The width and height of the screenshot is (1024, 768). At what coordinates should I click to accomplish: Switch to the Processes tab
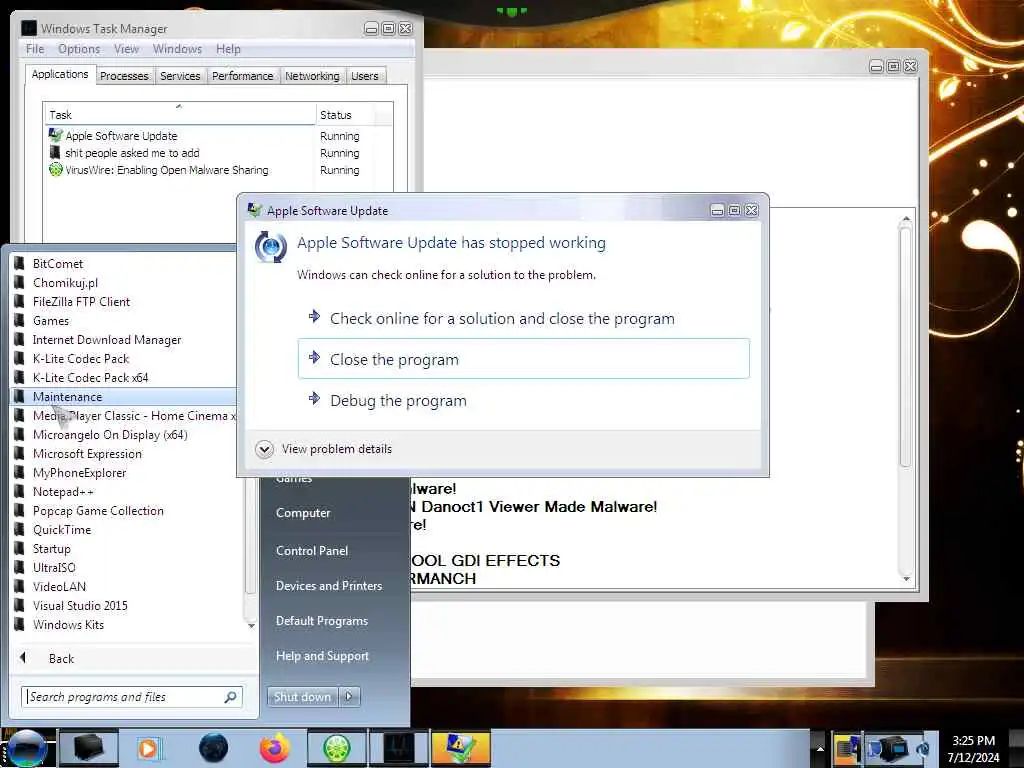(x=124, y=76)
